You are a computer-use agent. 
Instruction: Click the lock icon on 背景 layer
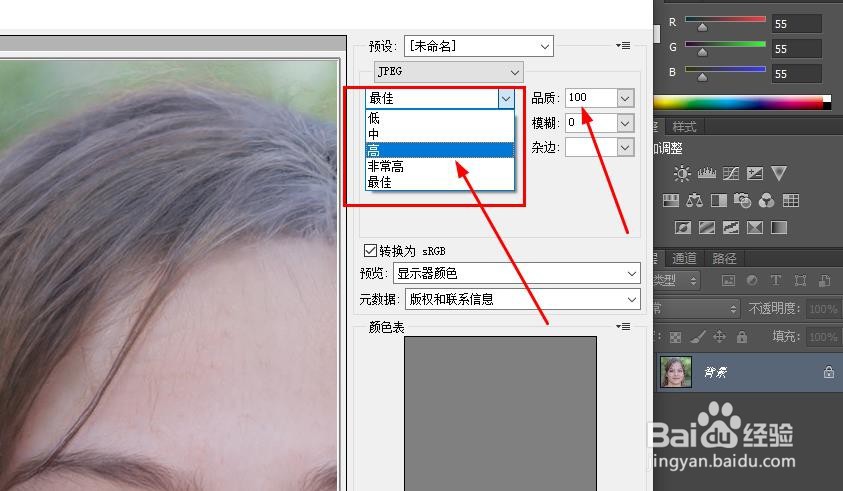828,372
